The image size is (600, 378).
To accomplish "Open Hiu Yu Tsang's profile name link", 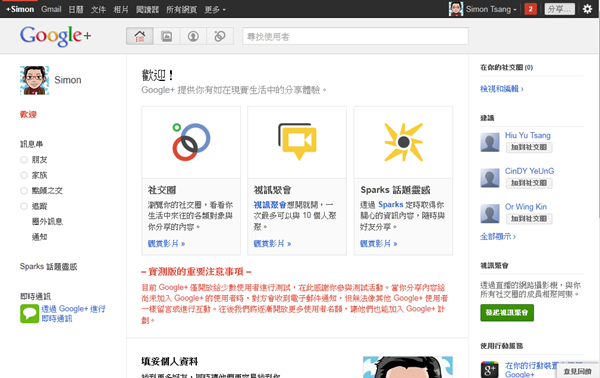I will tap(528, 135).
